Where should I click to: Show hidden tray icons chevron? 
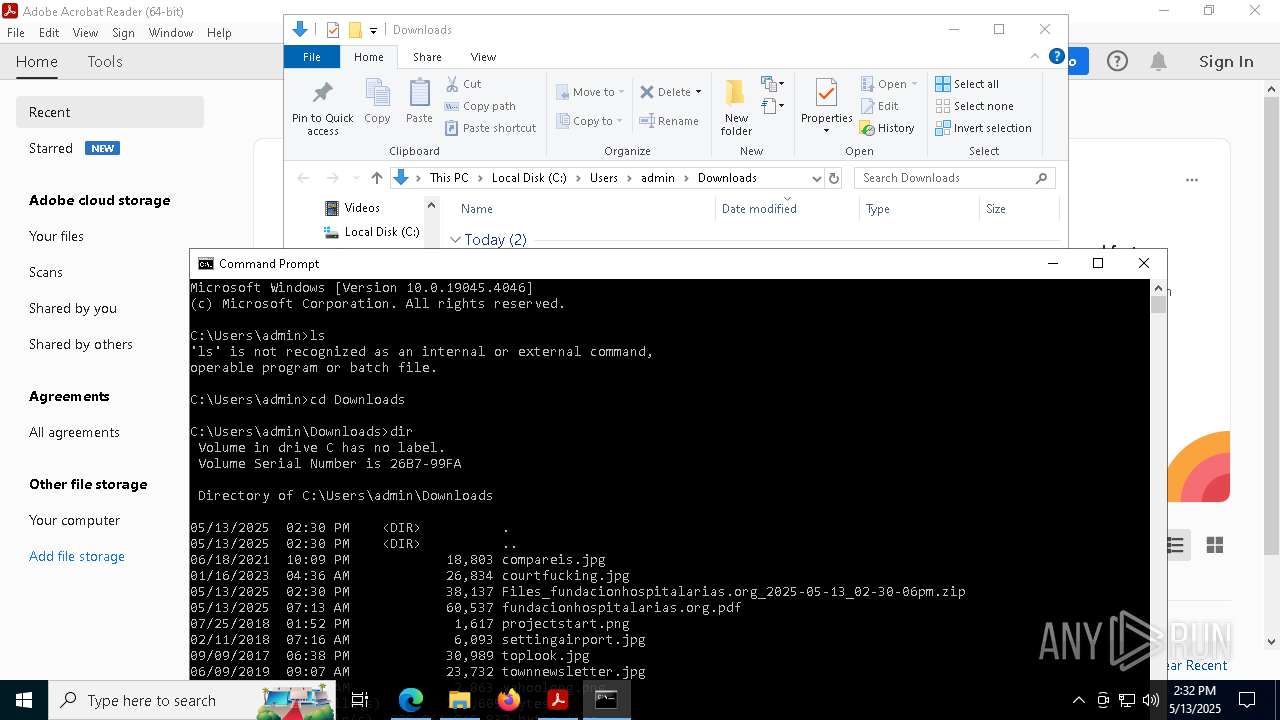tap(1078, 700)
